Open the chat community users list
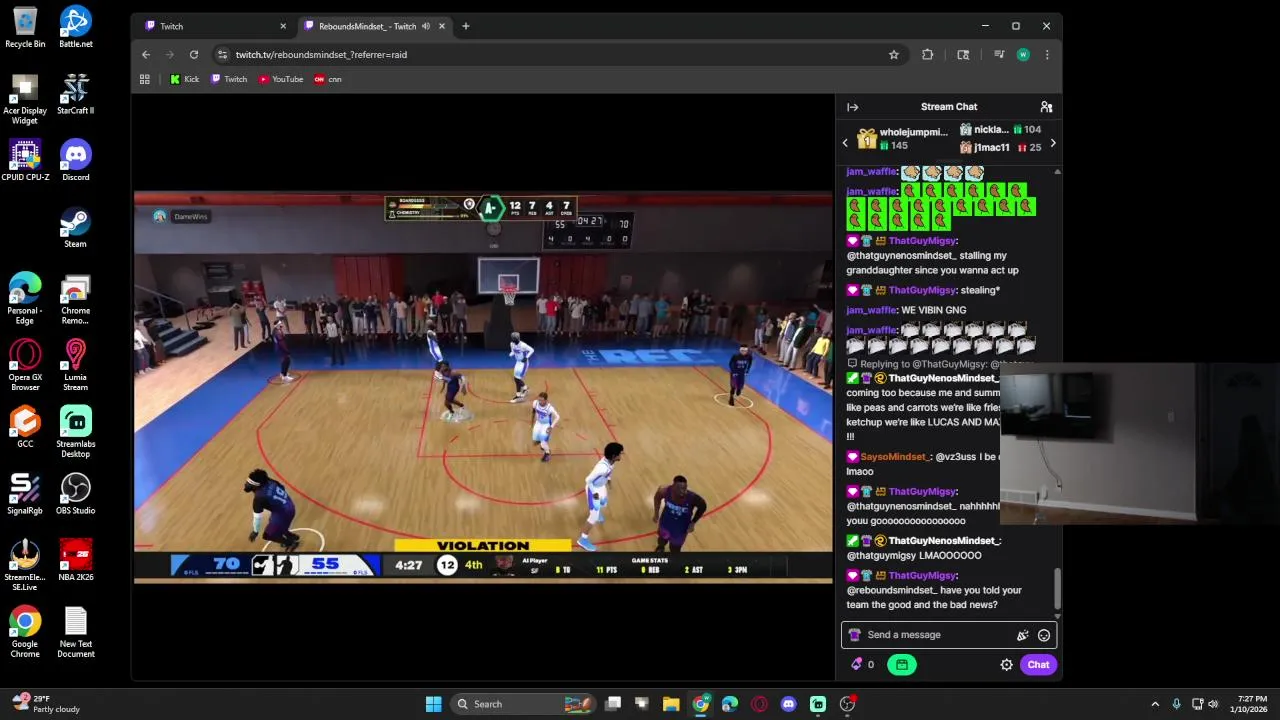The width and height of the screenshot is (1280, 720). point(1046,107)
